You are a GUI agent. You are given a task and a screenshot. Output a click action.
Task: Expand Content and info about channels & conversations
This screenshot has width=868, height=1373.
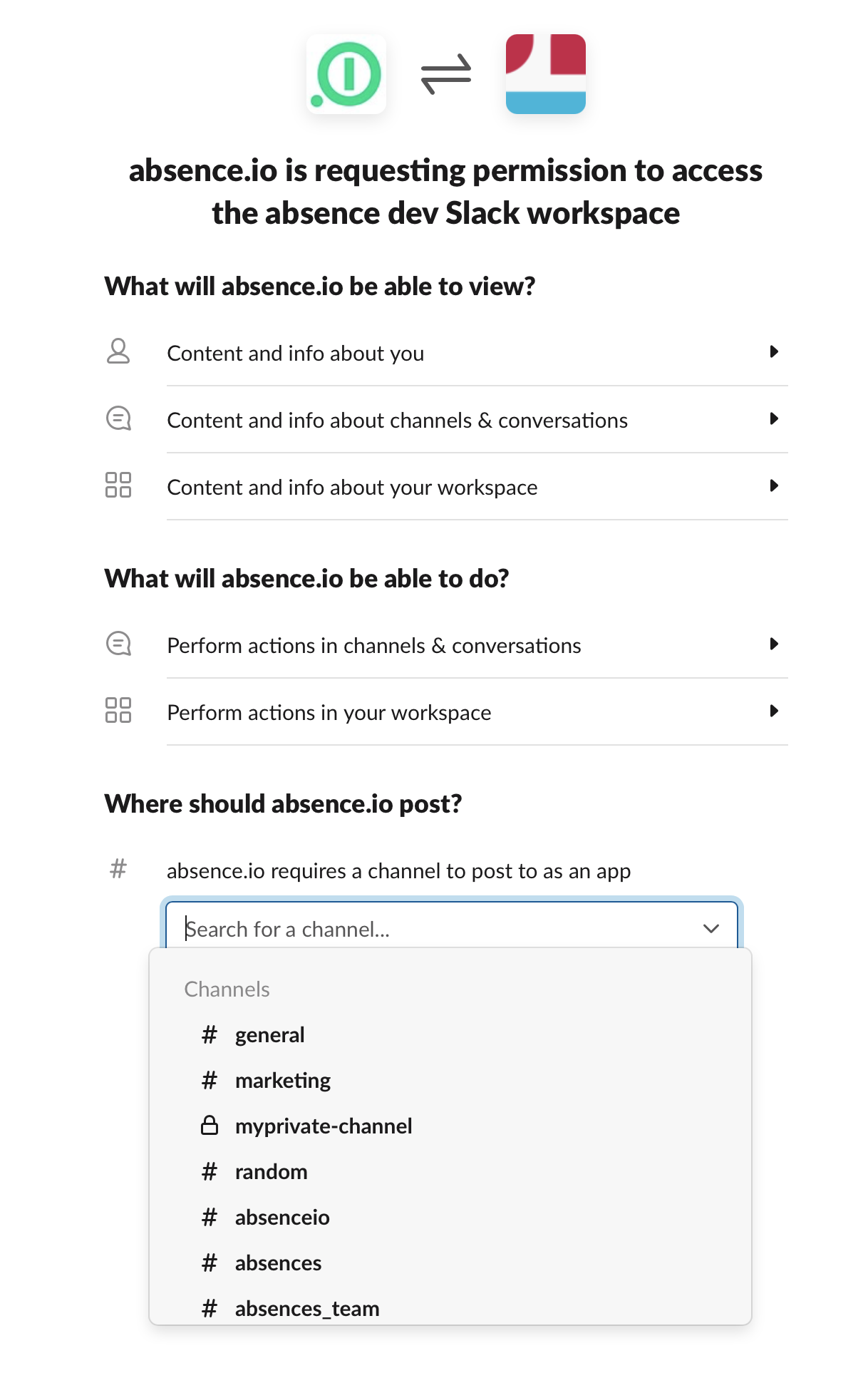[x=773, y=418]
